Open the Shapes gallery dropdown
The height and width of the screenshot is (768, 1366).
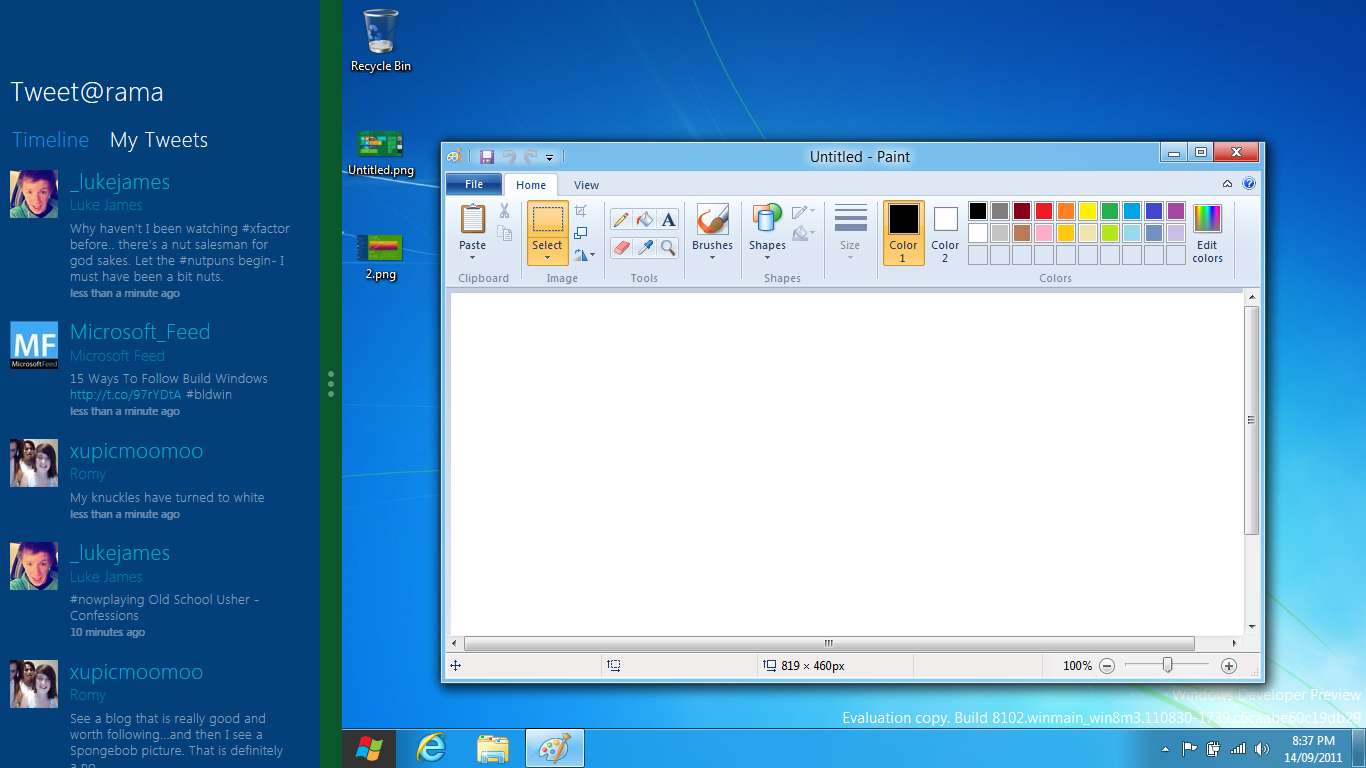[767, 257]
